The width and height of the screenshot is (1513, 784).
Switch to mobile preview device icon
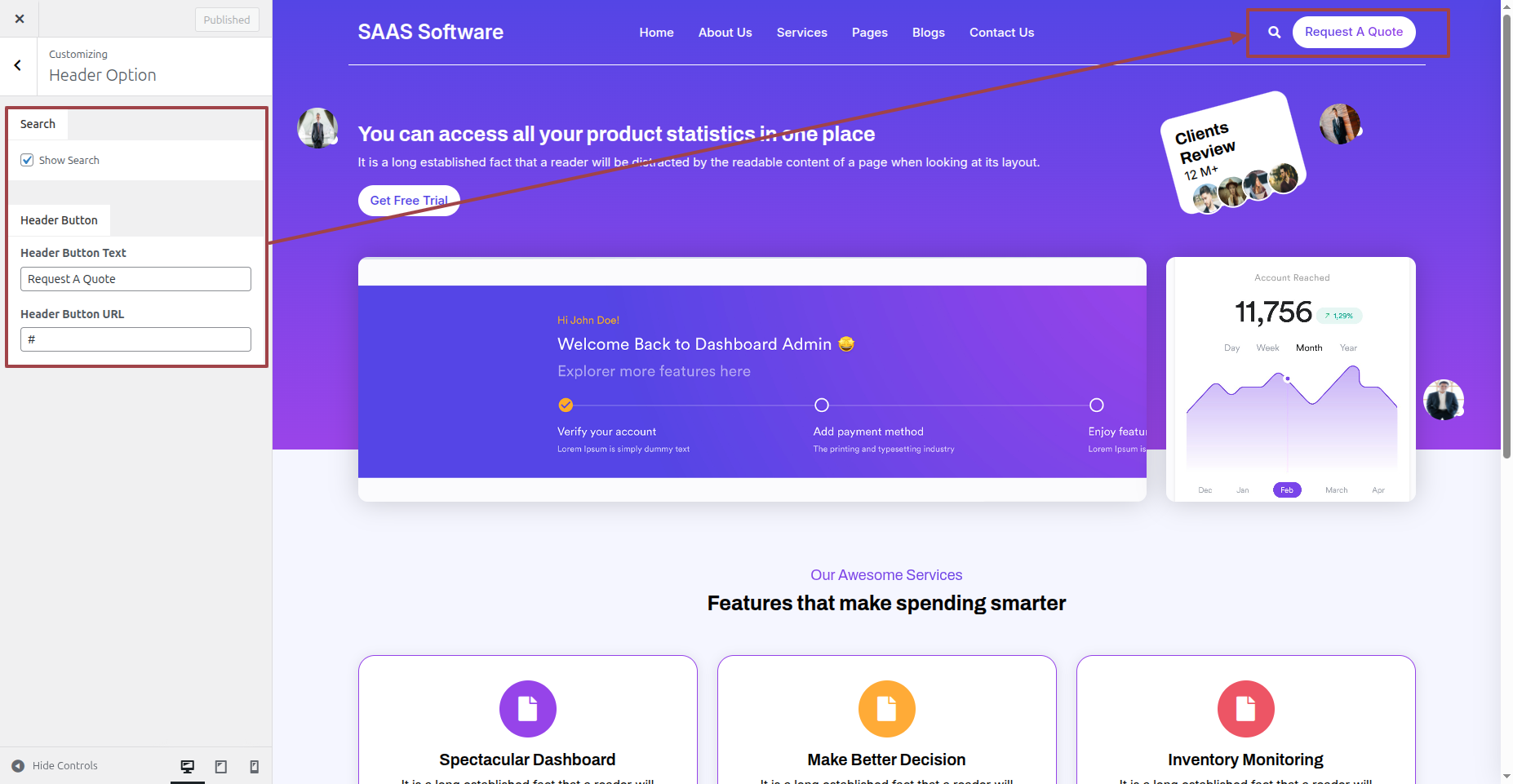click(254, 766)
